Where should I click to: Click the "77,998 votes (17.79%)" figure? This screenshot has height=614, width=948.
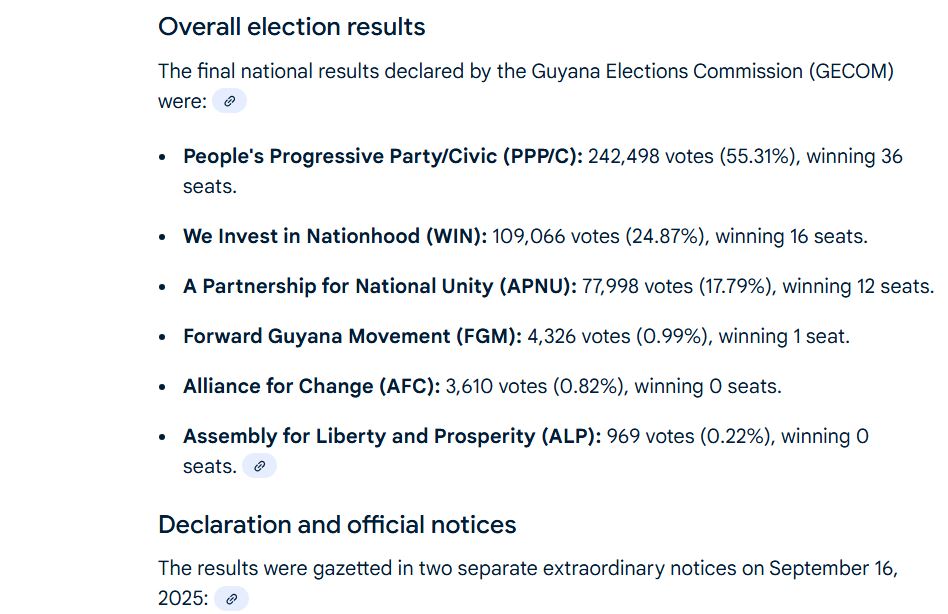(677, 286)
